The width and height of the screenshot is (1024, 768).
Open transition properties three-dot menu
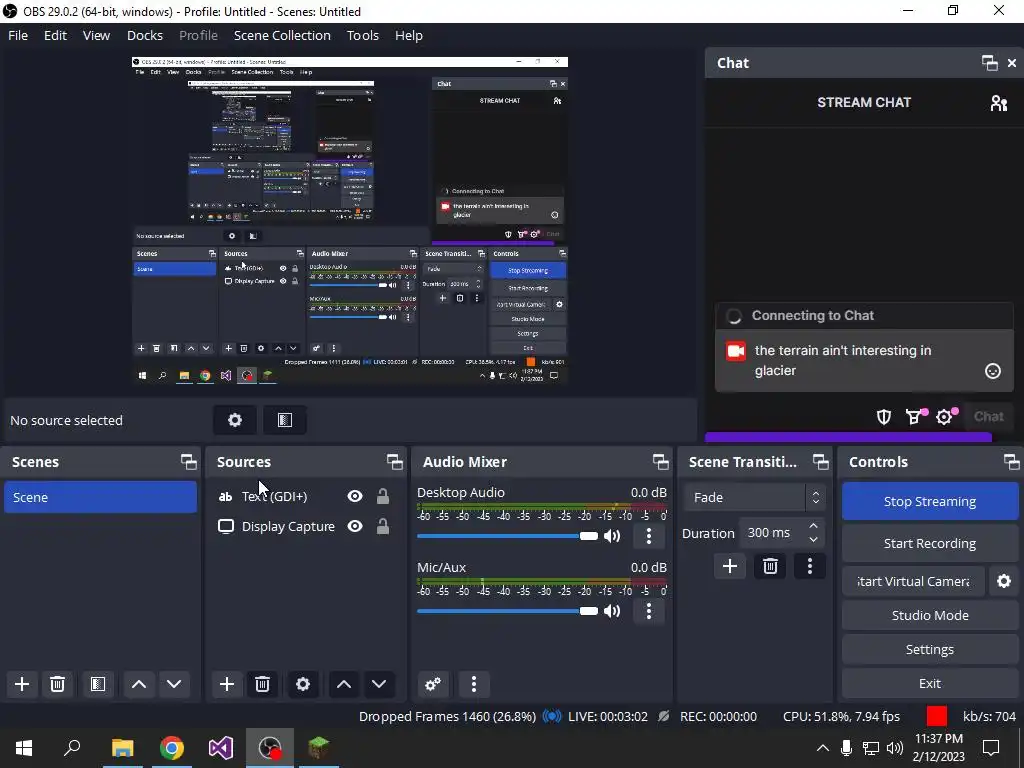click(x=810, y=566)
